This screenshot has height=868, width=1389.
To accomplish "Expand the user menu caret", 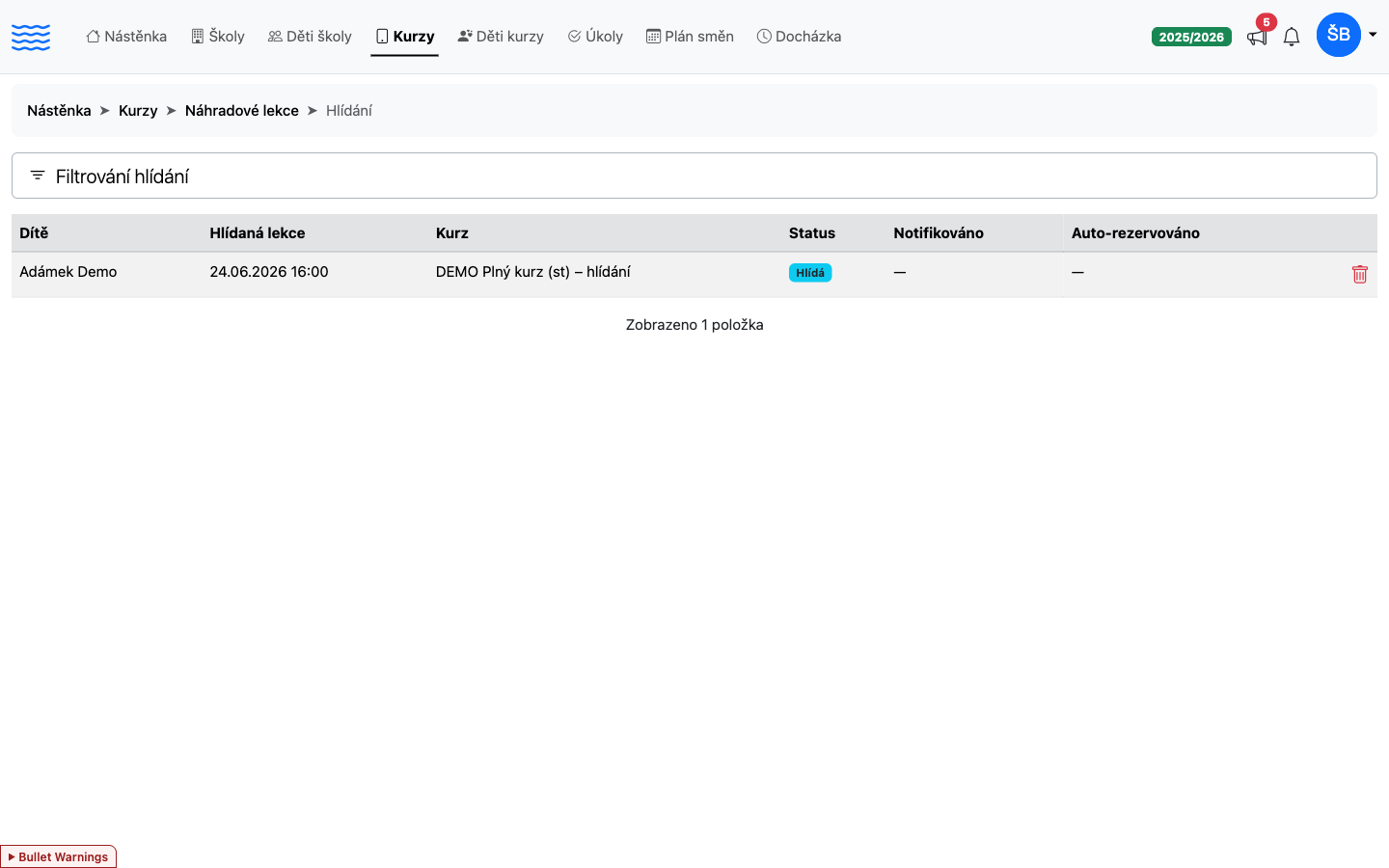I will 1373,35.
